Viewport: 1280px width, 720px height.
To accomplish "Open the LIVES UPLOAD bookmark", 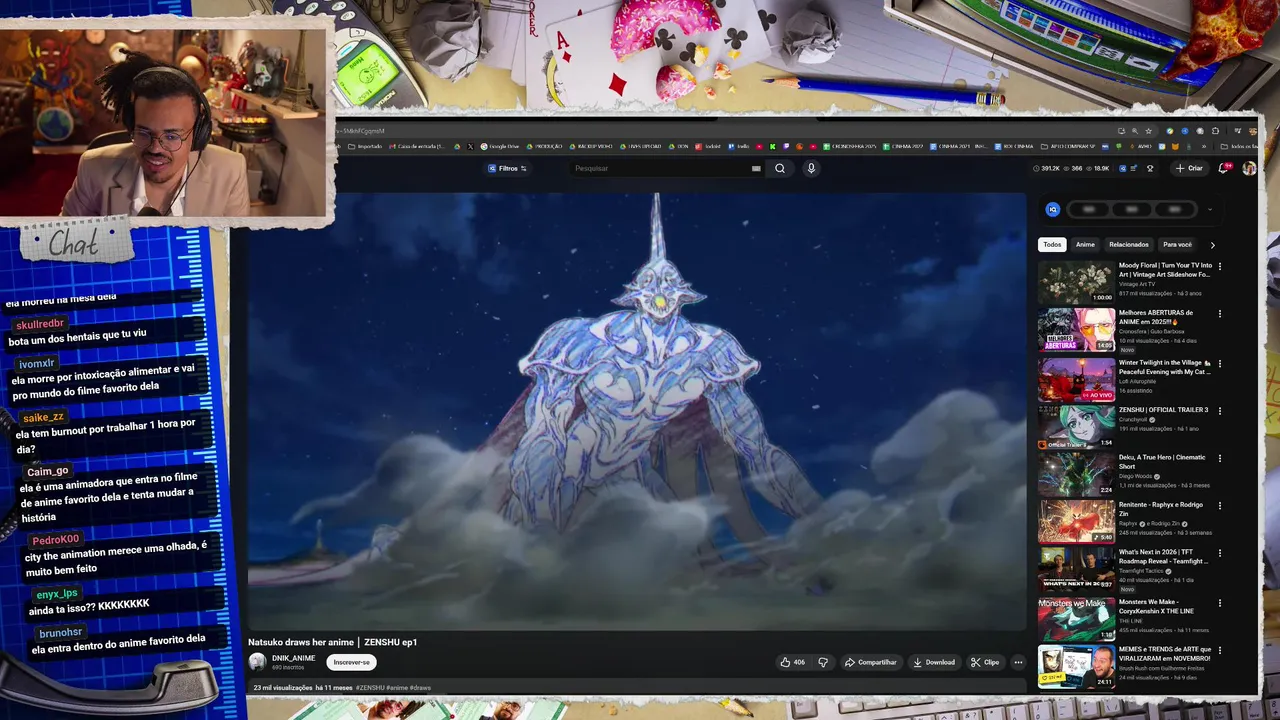I will (x=640, y=146).
